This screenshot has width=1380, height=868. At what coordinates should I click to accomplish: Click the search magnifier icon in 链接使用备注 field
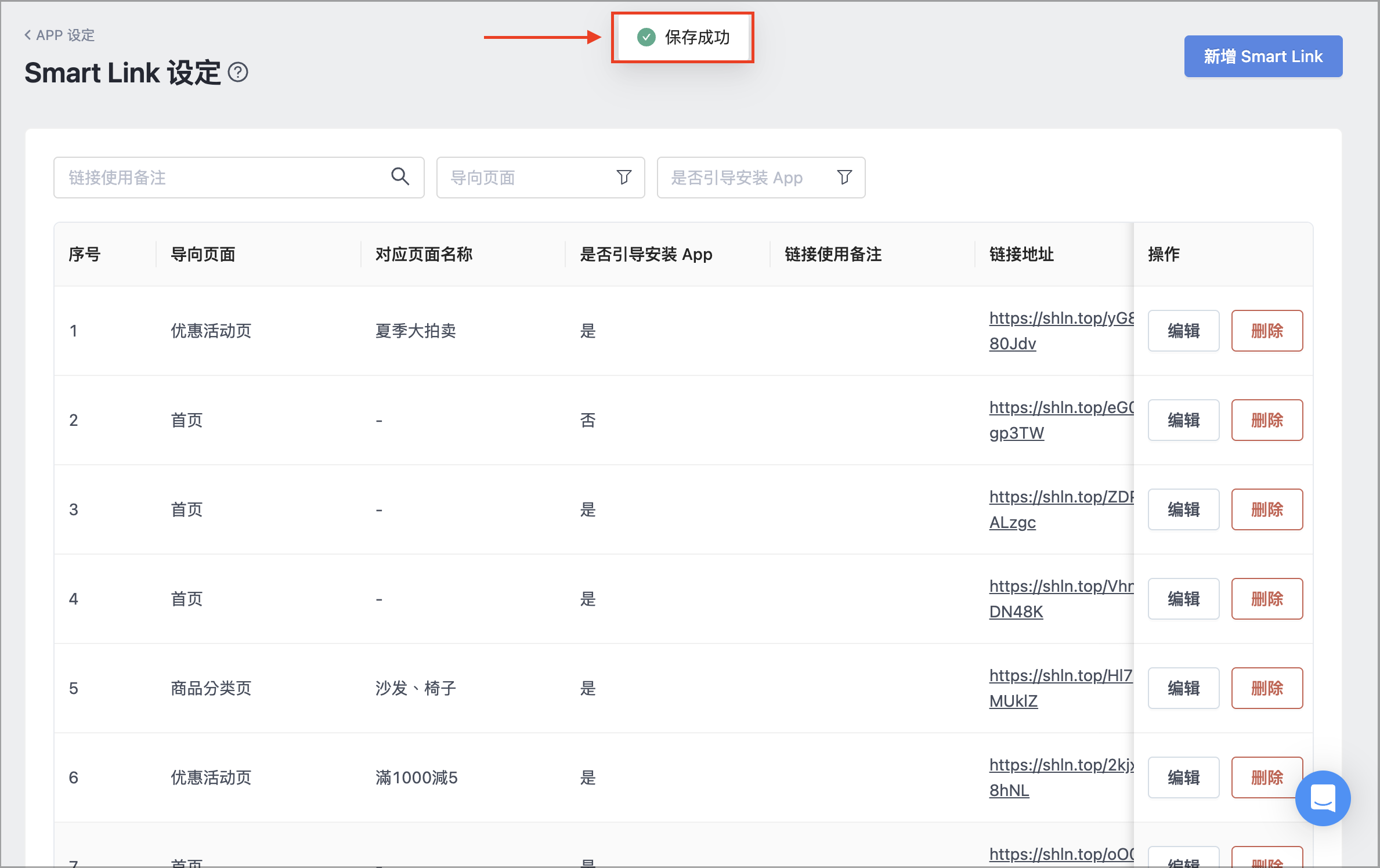400,176
